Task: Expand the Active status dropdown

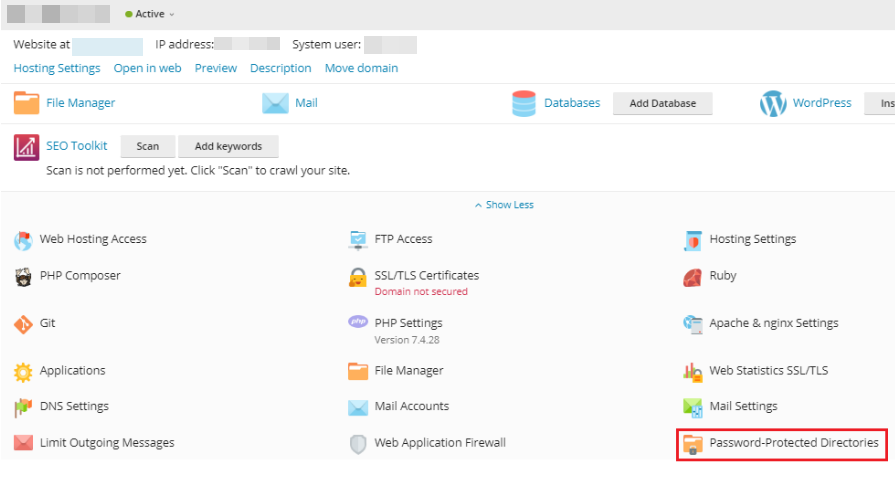Action: click(x=150, y=14)
